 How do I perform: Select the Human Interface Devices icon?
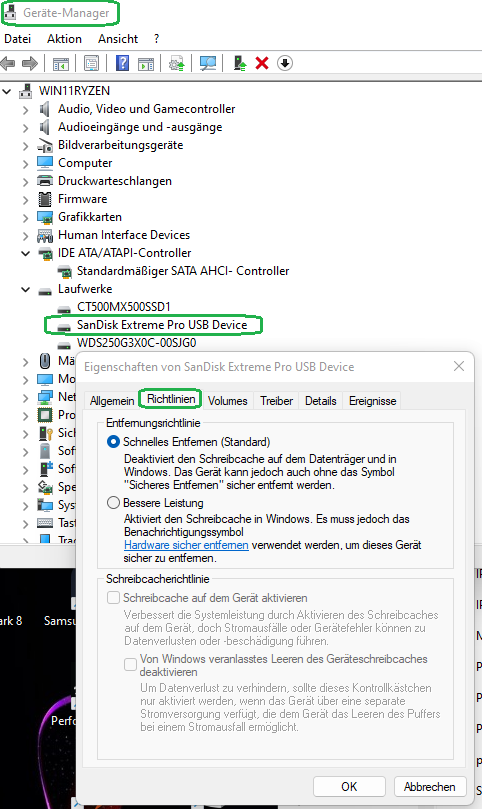pyautogui.click(x=45, y=236)
